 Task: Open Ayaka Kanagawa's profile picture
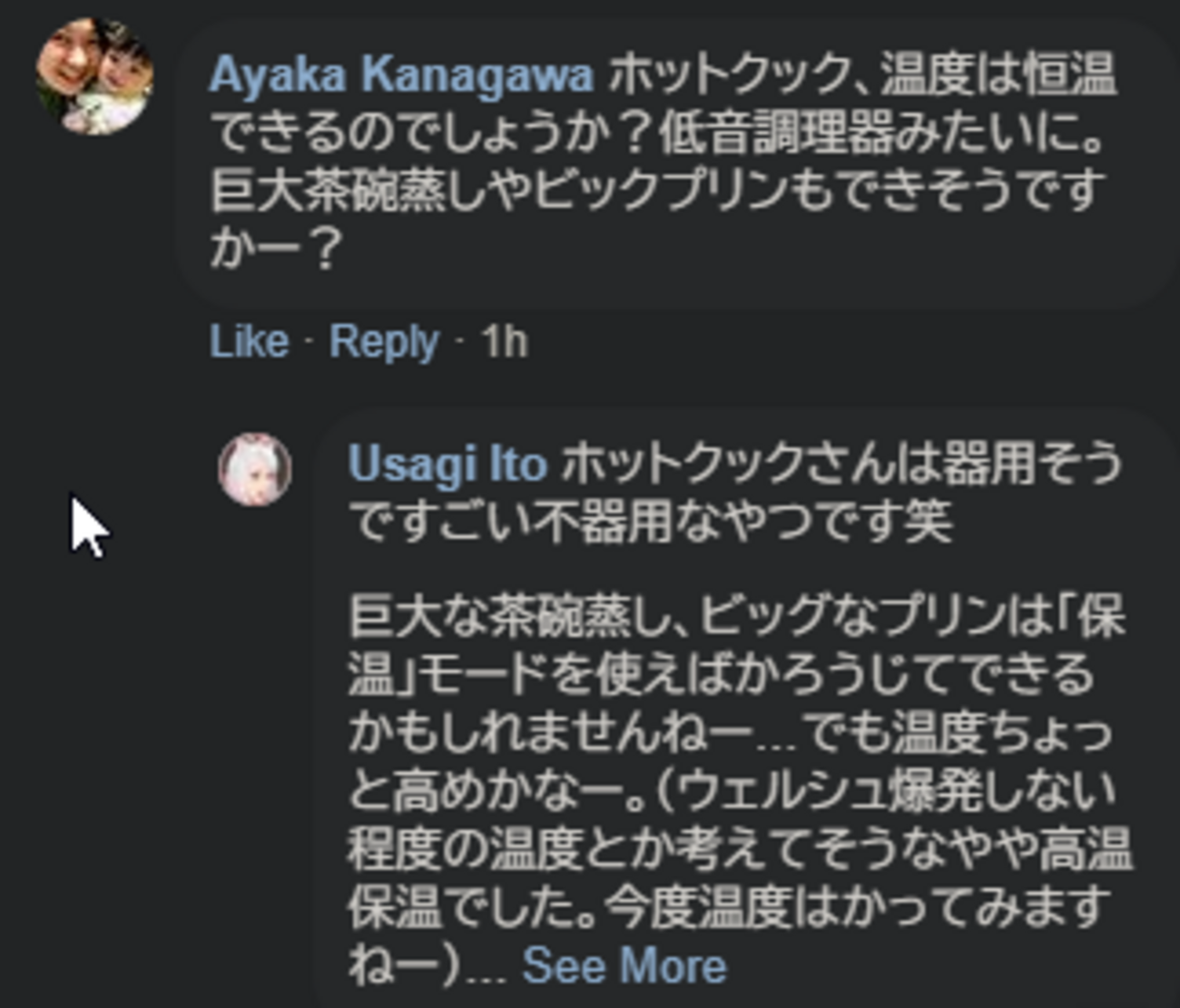pyautogui.click(x=93, y=76)
